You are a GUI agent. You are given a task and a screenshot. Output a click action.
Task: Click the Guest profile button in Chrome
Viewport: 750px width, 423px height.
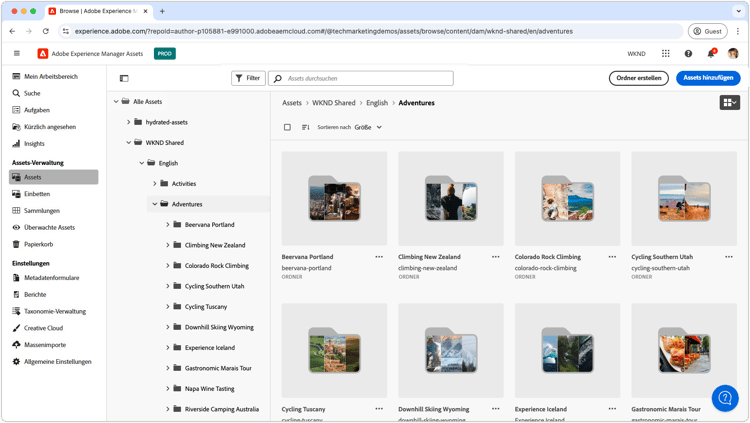tap(707, 31)
